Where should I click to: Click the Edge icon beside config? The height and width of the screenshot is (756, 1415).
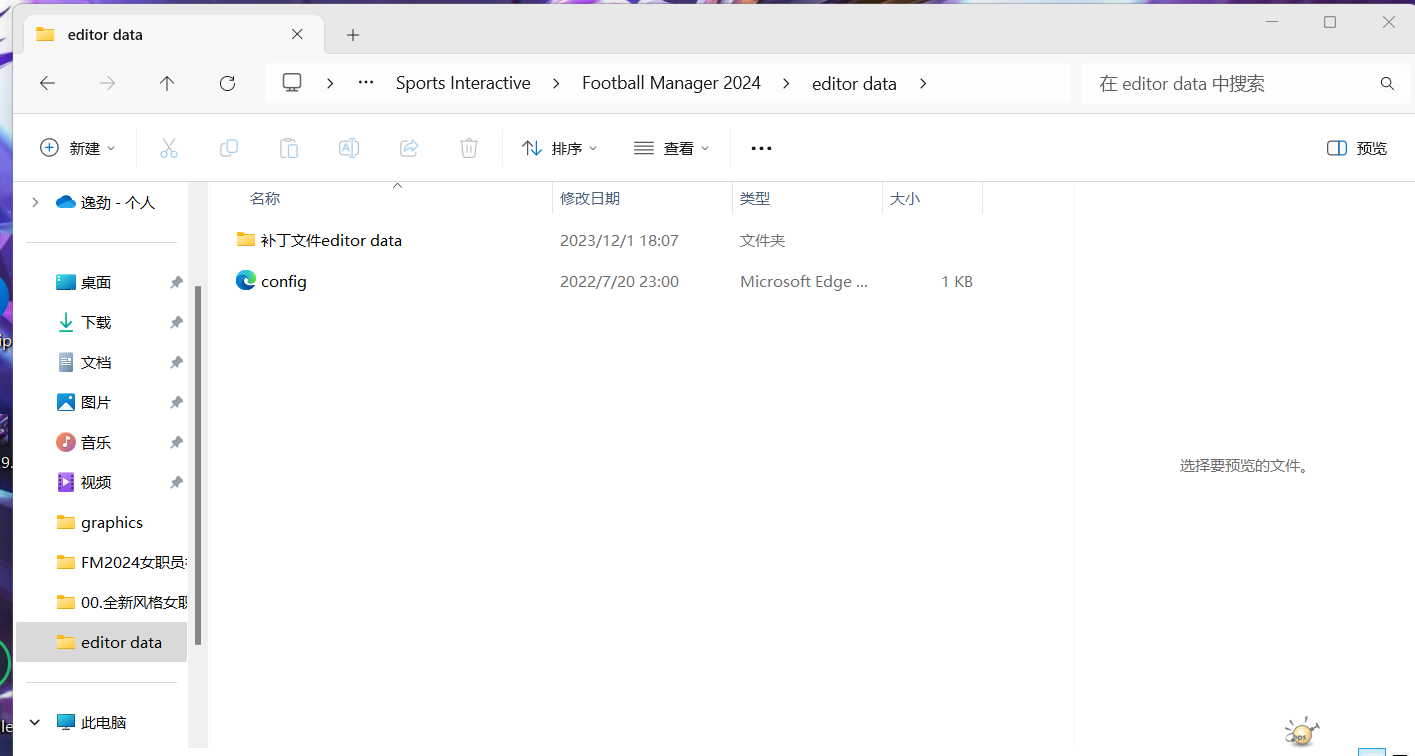click(246, 281)
